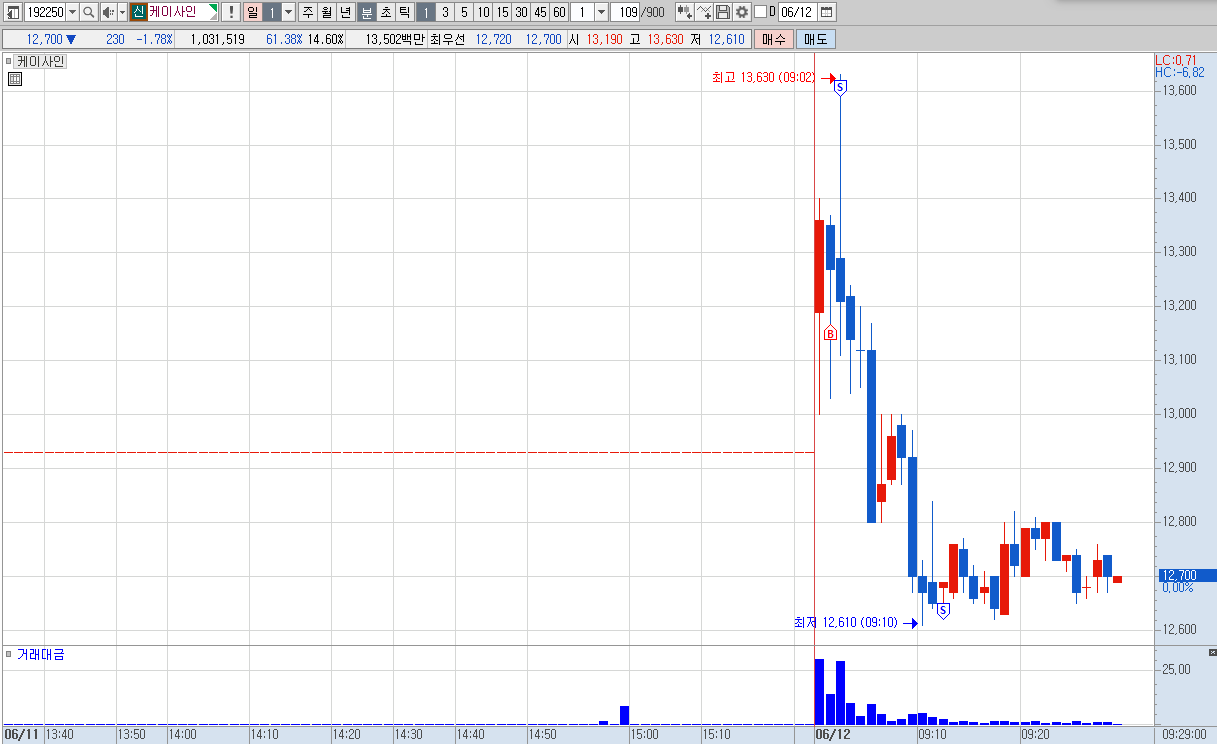Viewport: 1217px width, 744px height.
Task: Click the 케이사인 chart legend label
Action: (40, 61)
